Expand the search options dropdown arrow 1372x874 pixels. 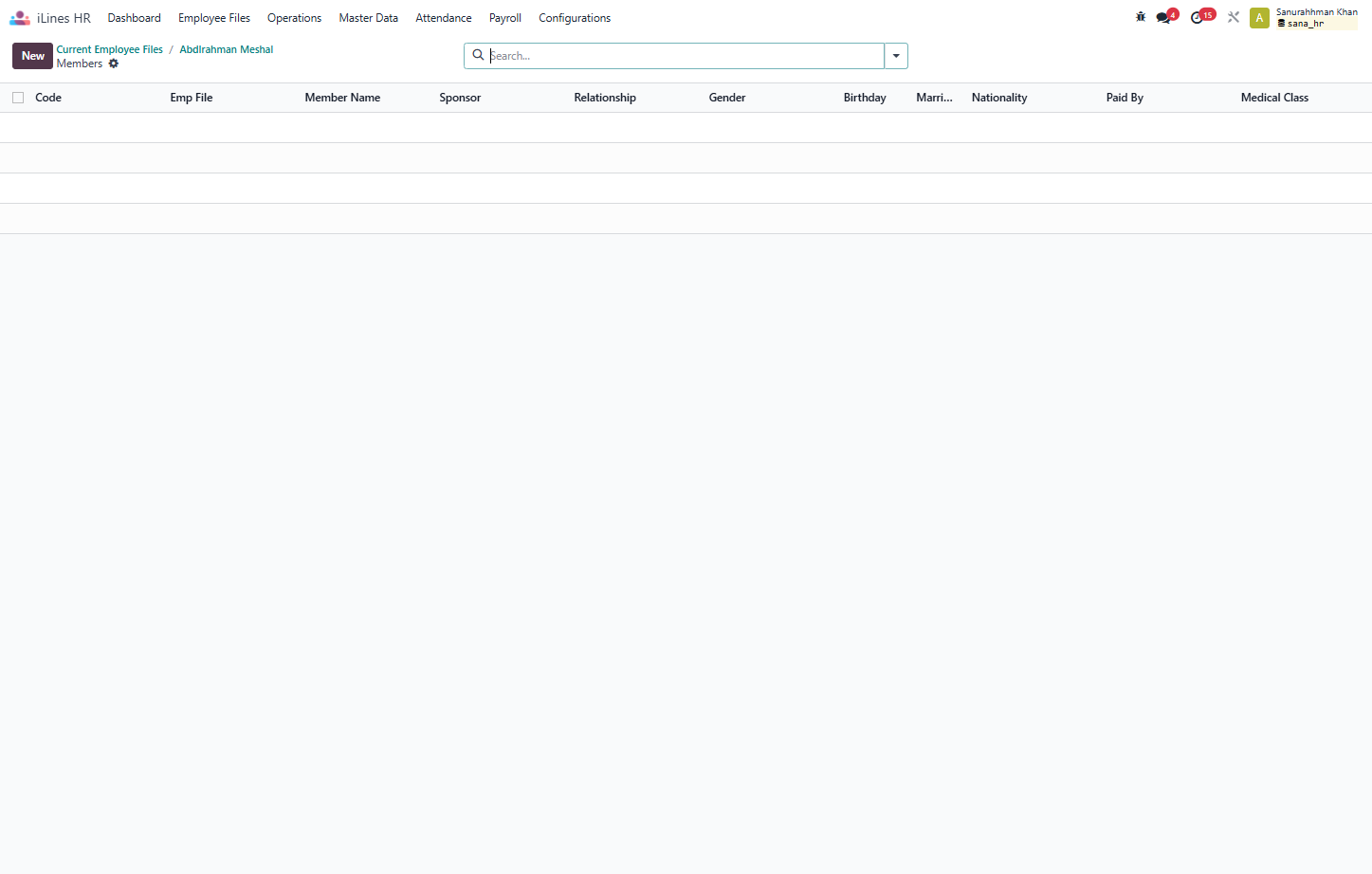pyautogui.click(x=896, y=56)
